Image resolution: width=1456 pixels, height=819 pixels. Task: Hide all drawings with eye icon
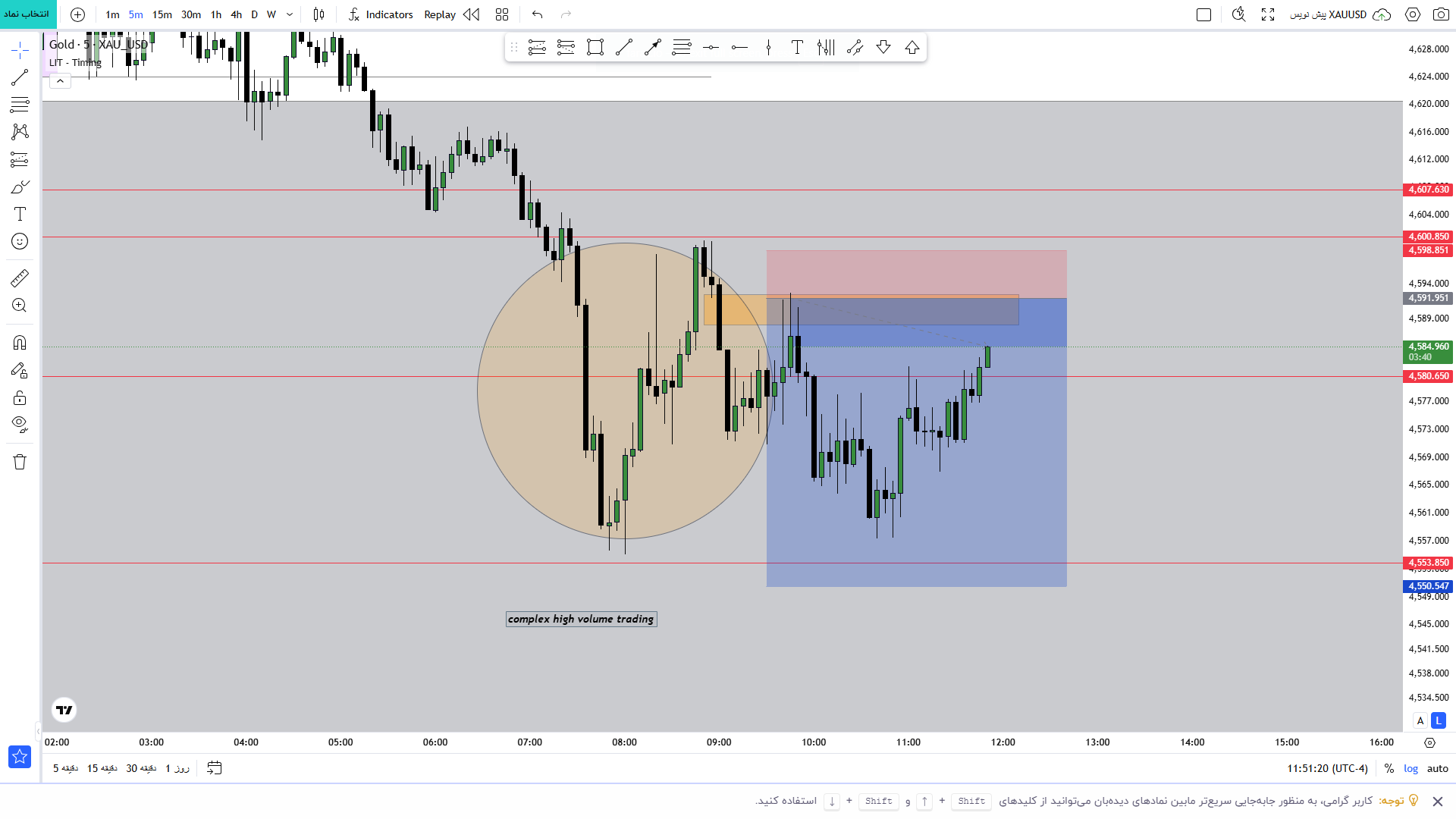point(20,424)
